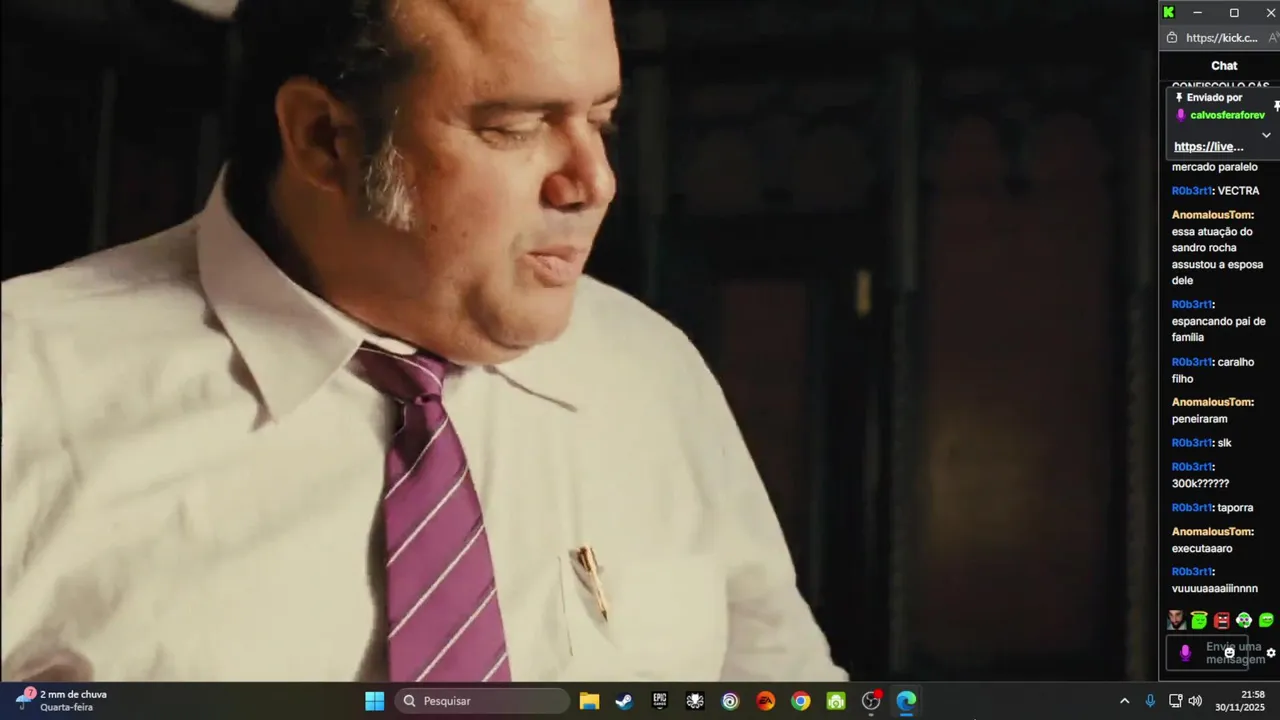Open the pinned https://live... link
The height and width of the screenshot is (720, 1280).
(x=1208, y=147)
